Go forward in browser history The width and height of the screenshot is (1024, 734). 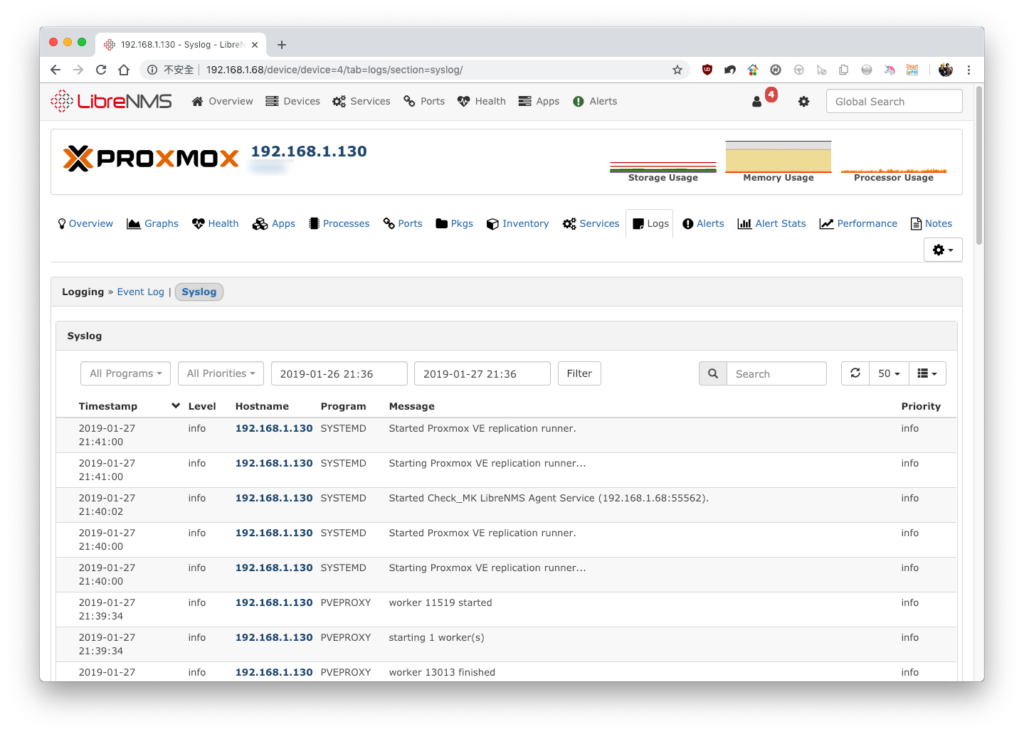tap(78, 70)
